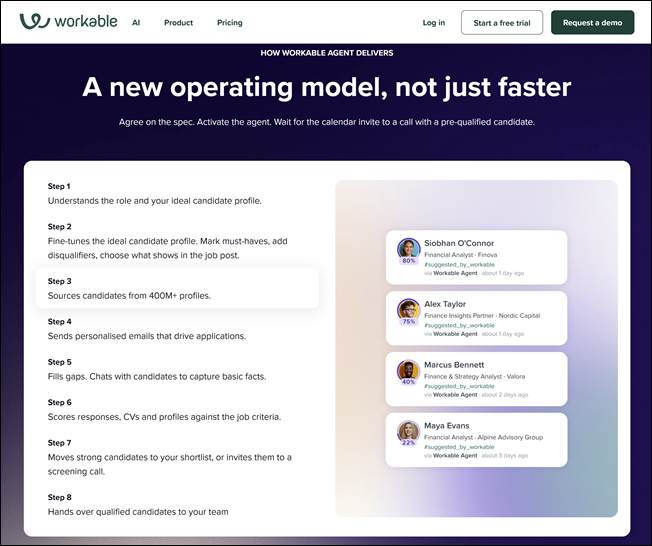This screenshot has height=546, width=652.
Task: Click suggested_by_workable tag on Marcus Bennett's card
Action: (x=459, y=386)
